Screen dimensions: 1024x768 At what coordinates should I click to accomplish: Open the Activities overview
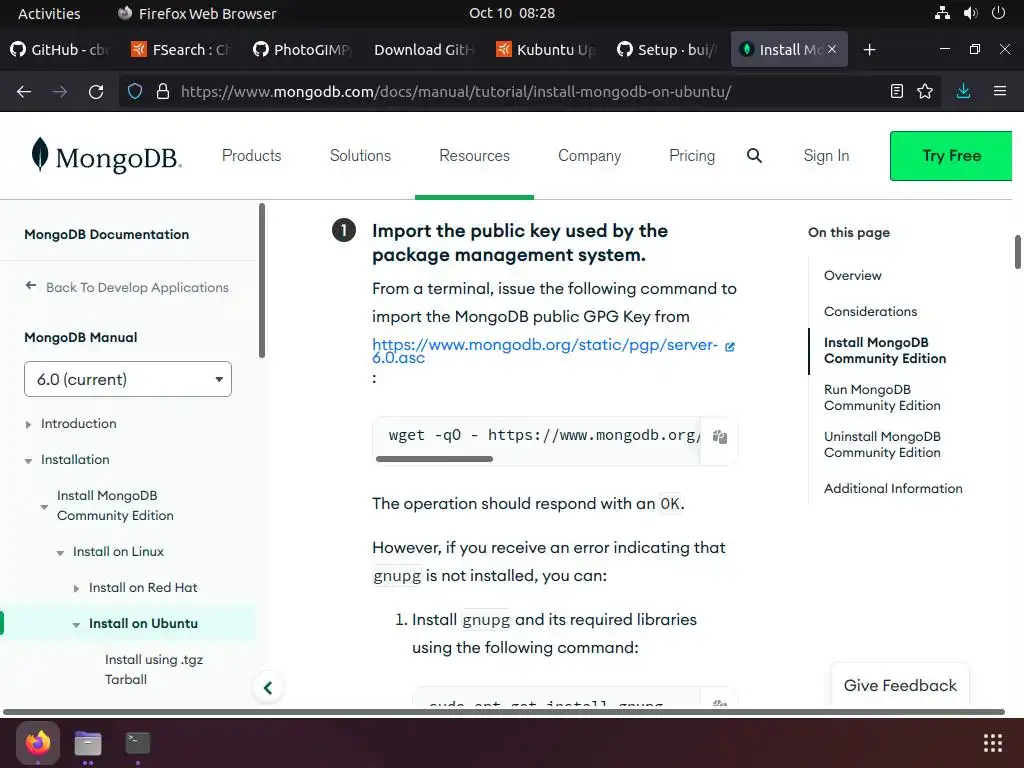pyautogui.click(x=49, y=13)
